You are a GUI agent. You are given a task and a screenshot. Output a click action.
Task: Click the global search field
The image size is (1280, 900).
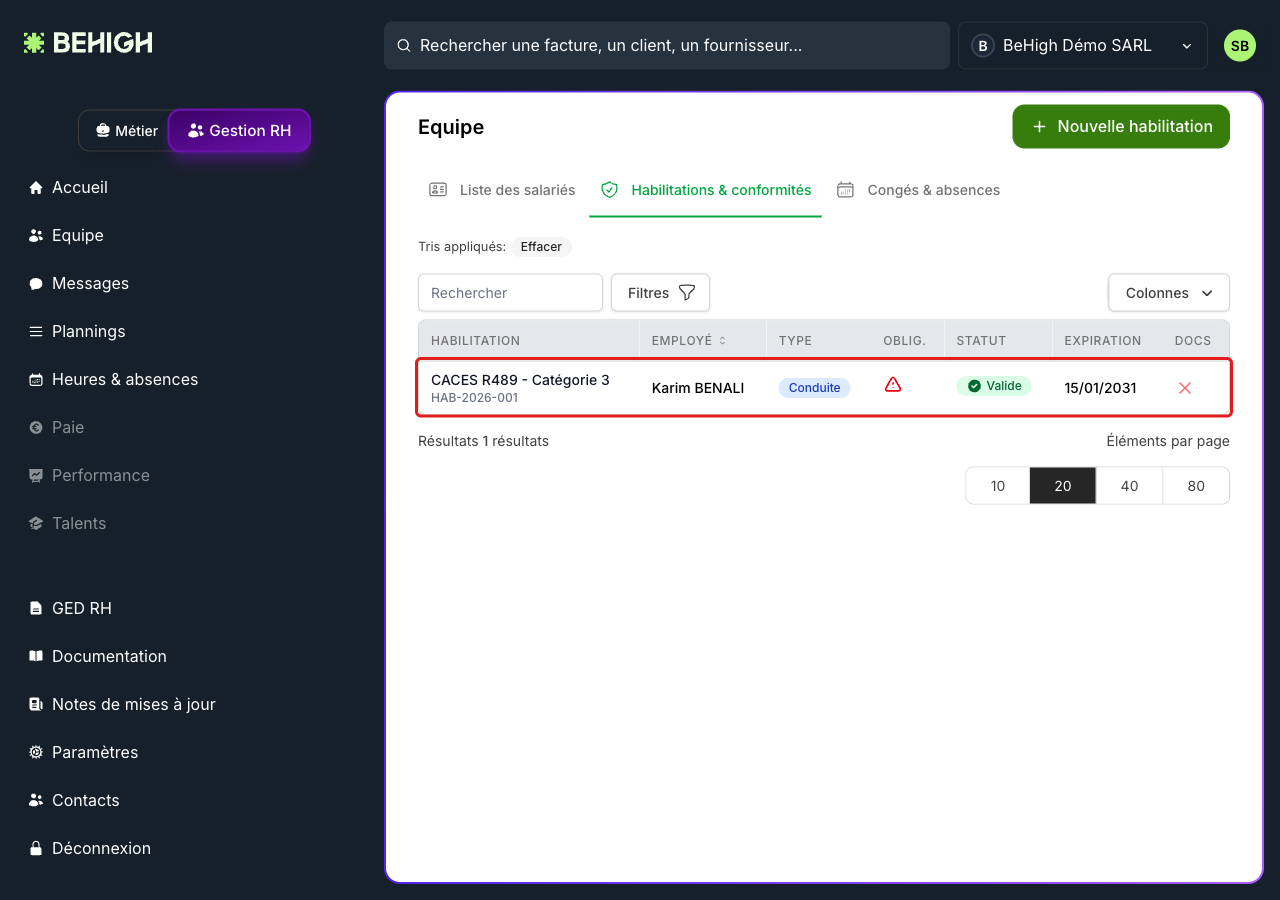tap(667, 46)
